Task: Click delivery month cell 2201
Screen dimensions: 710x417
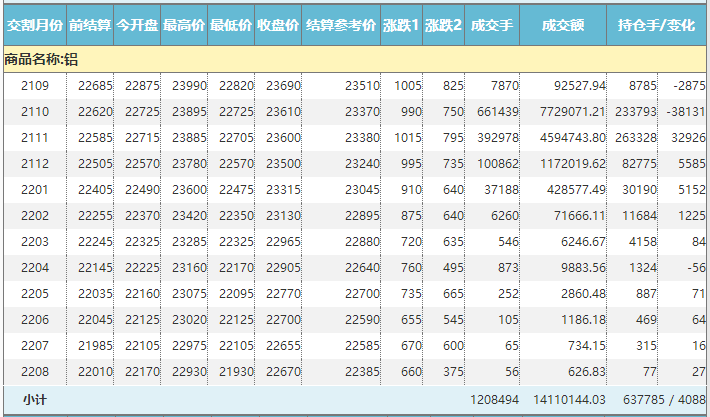Action: click(35, 190)
